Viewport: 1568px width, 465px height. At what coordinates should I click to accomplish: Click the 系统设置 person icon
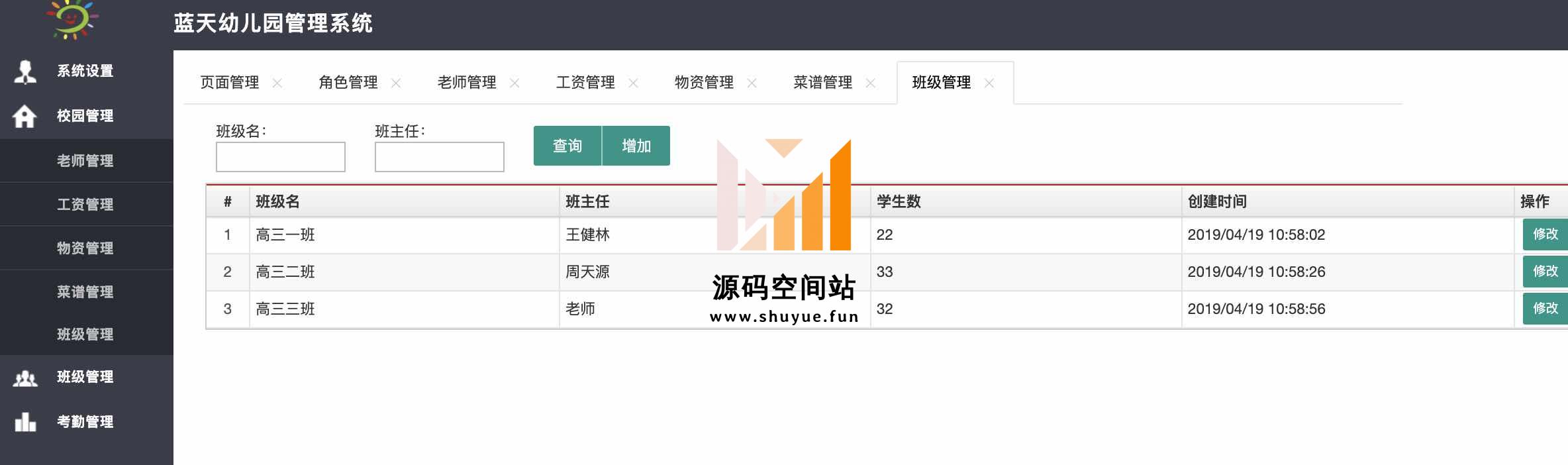[25, 72]
